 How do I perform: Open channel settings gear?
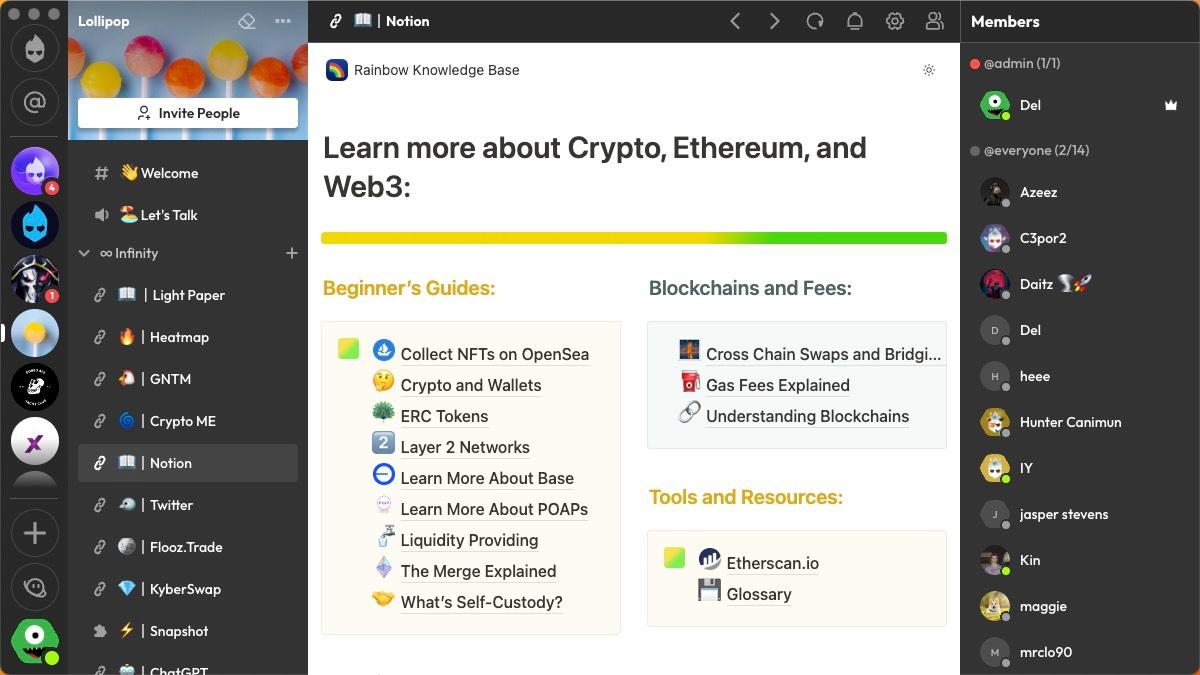pyautogui.click(x=895, y=21)
